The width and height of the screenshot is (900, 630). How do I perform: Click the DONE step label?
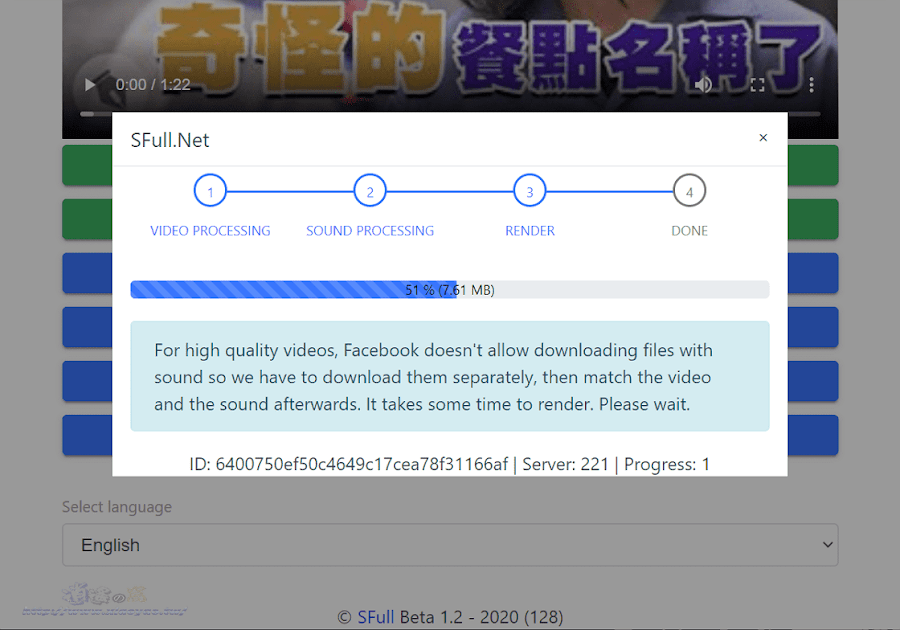pyautogui.click(x=689, y=231)
